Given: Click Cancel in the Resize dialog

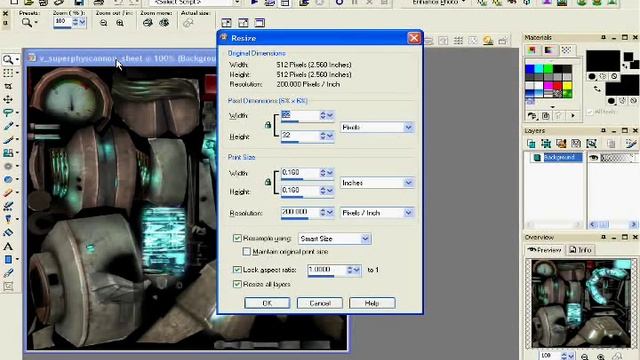Looking at the screenshot, I should coord(320,303).
